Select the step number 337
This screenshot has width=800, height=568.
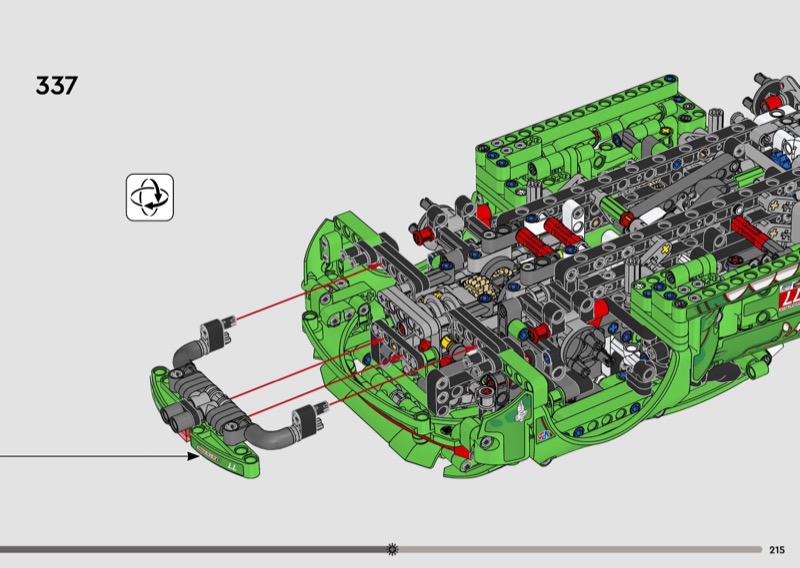coord(57,86)
